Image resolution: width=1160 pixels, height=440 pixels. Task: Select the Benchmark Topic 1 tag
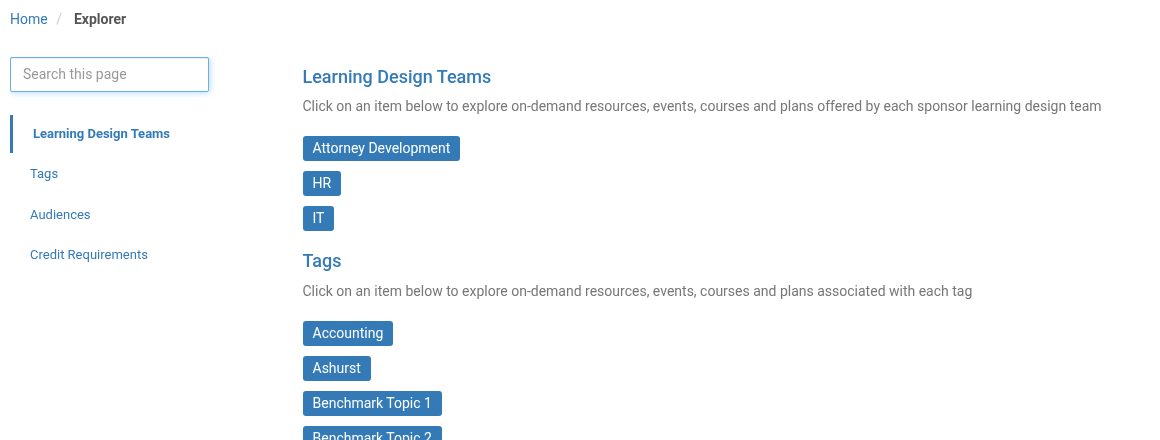[372, 404]
